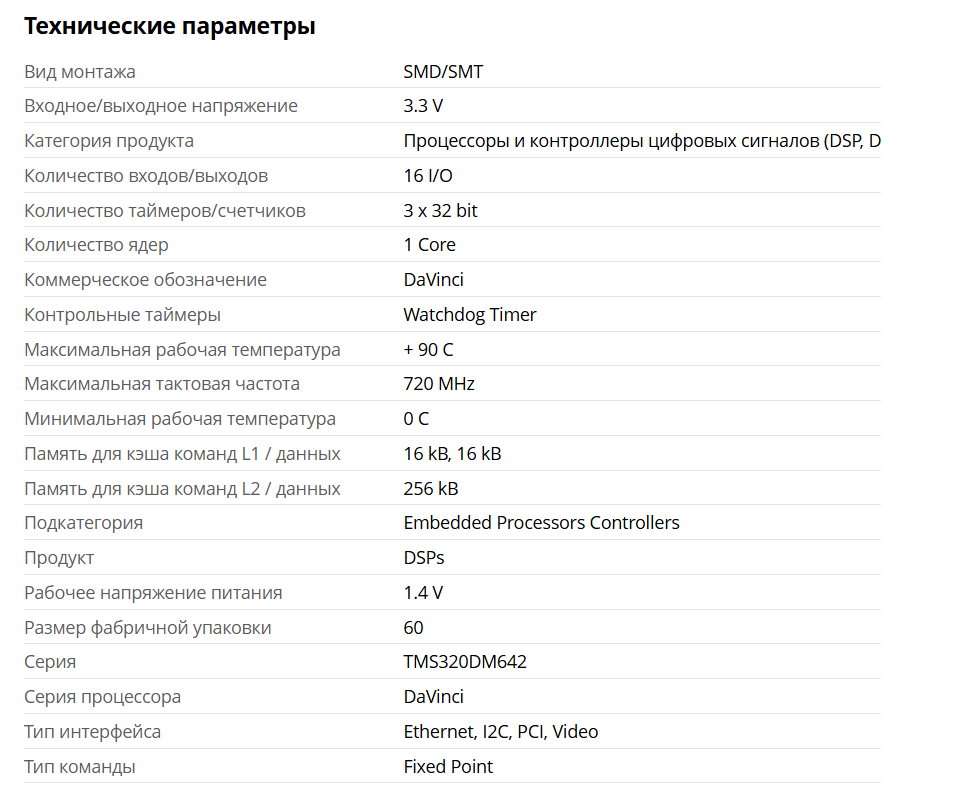Click the truncated "Процессоры и контроллеры цифровых сигналов" value
973x790 pixels.
coord(641,141)
